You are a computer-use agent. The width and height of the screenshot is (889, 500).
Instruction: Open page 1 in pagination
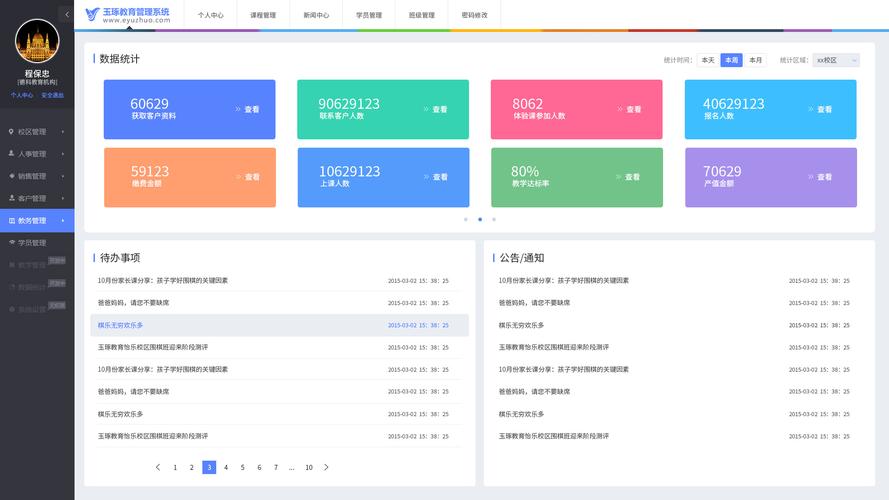pyautogui.click(x=175, y=467)
